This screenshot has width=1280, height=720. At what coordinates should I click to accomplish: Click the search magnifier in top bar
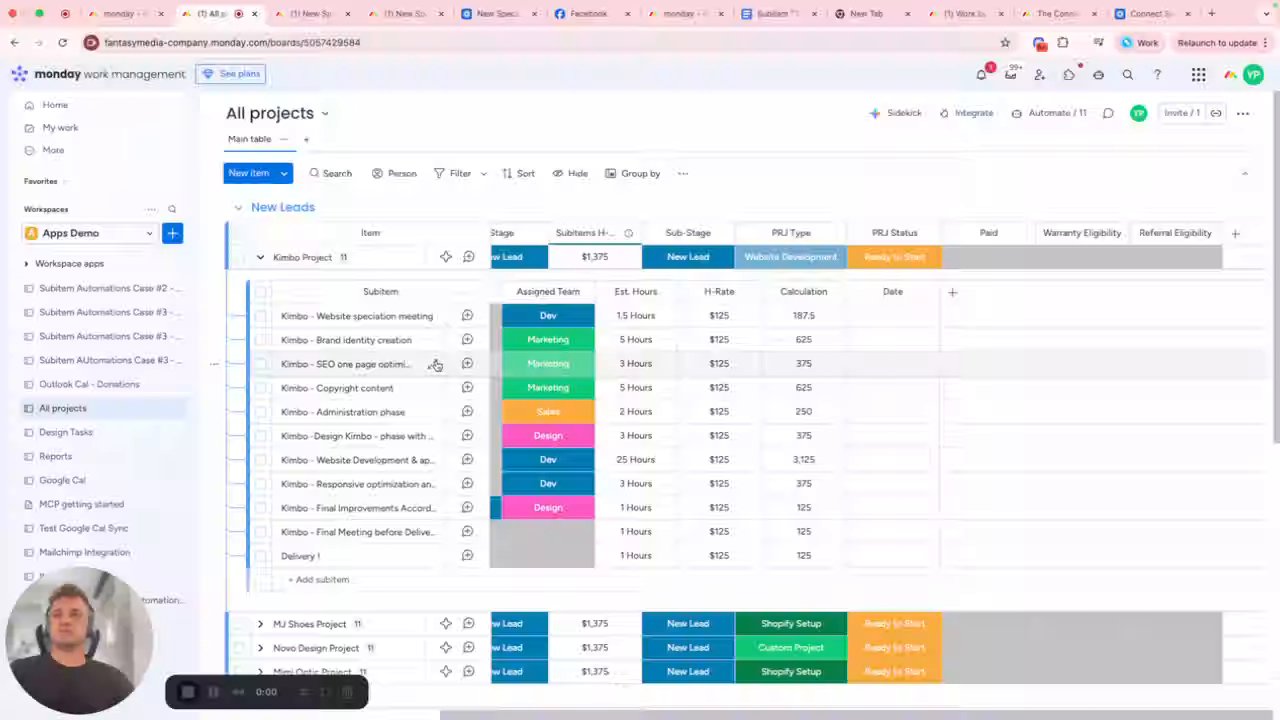pos(1128,74)
